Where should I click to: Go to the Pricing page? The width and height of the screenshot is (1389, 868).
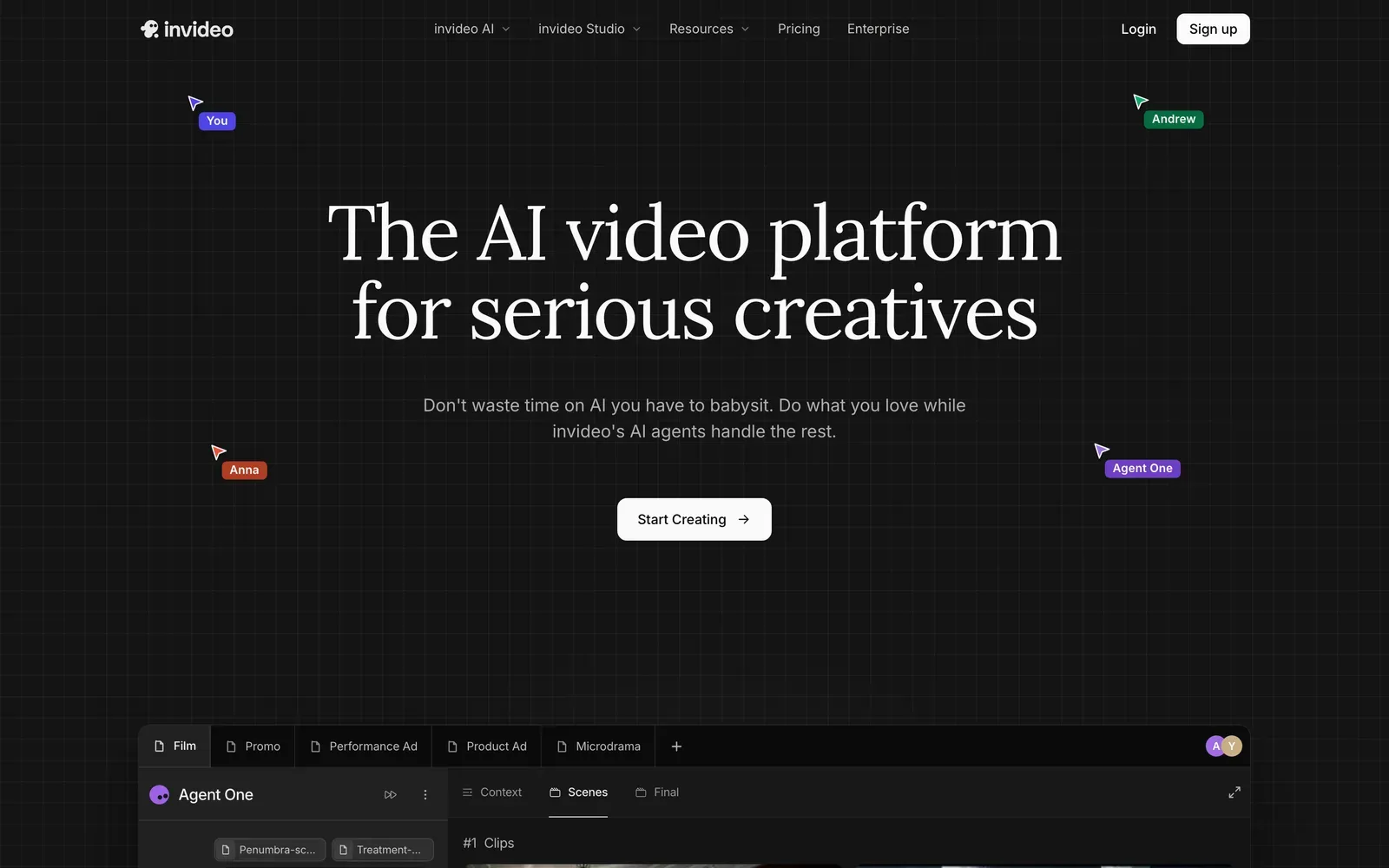[x=799, y=29]
